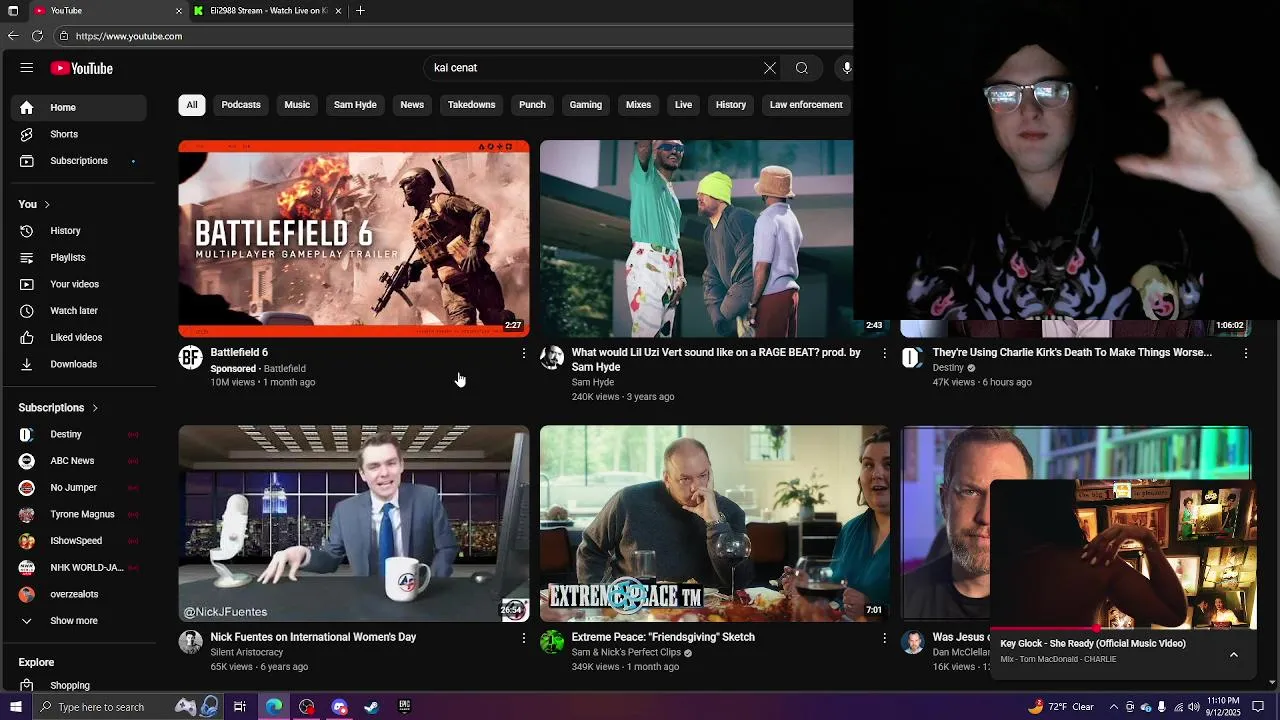Open Shorts in sidebar
The height and width of the screenshot is (720, 1280).
point(79,134)
